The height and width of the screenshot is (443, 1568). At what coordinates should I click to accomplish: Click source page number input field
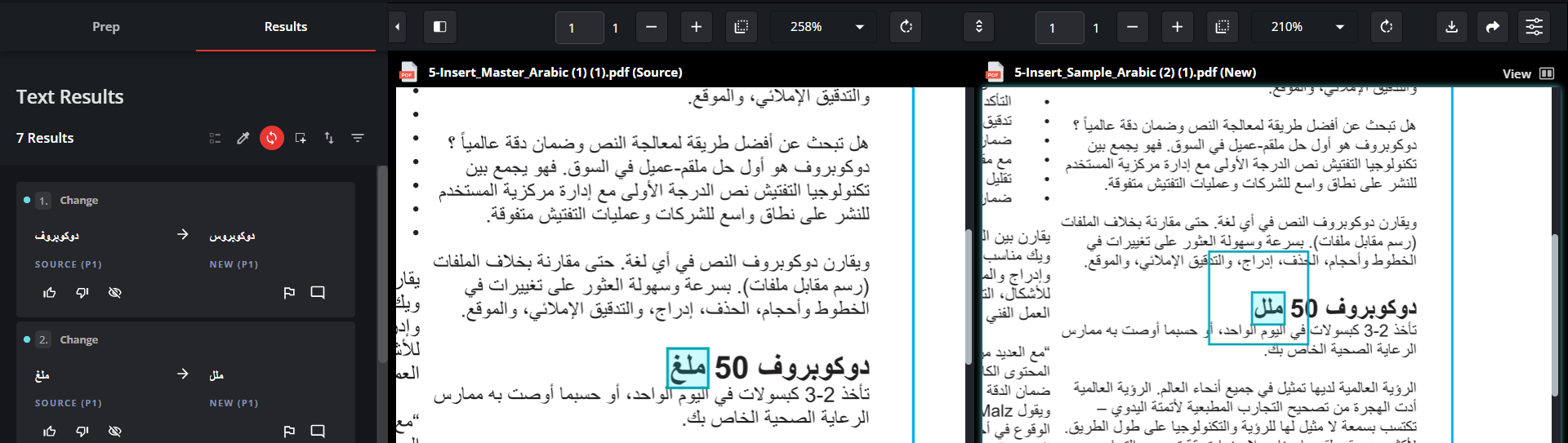pyautogui.click(x=579, y=28)
